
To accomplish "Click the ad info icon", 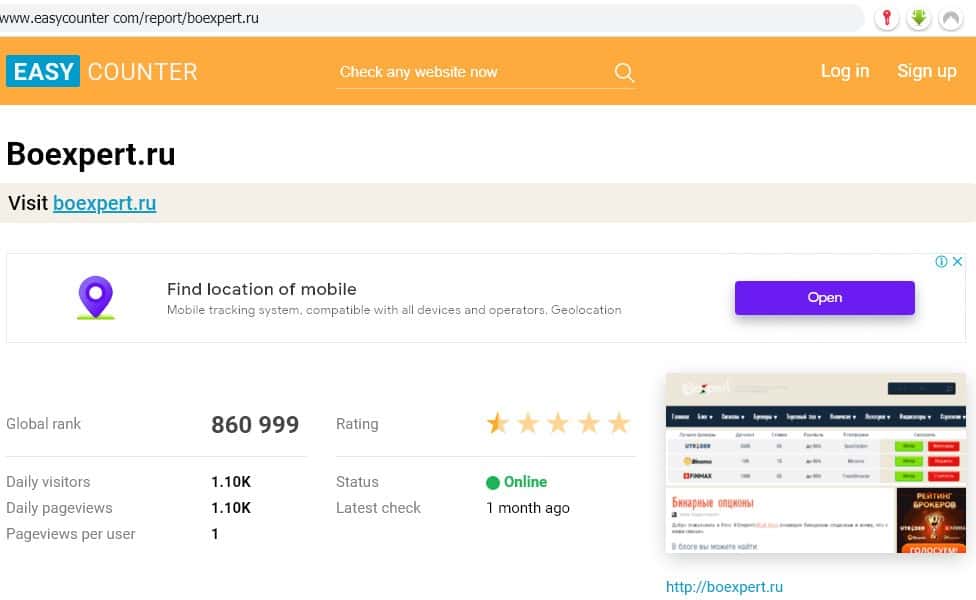I will 941,262.
